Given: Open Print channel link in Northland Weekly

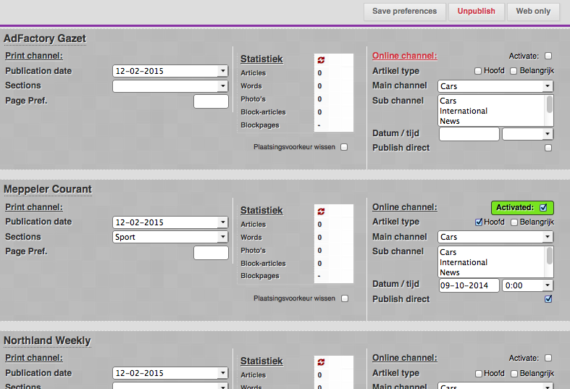Looking at the screenshot, I should click(x=34, y=358).
